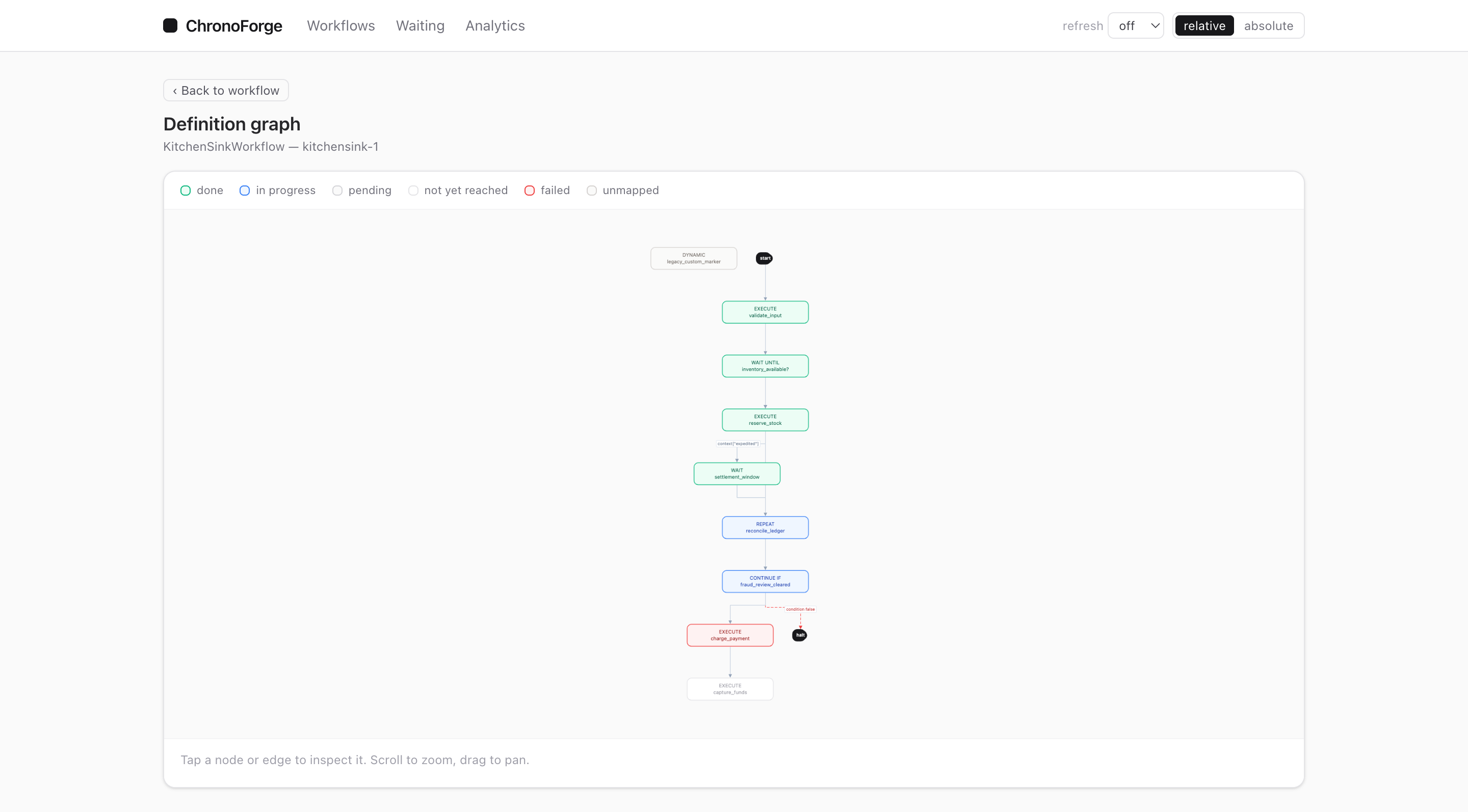Image resolution: width=1468 pixels, height=812 pixels.
Task: Click Back to workflow button
Action: pos(226,91)
